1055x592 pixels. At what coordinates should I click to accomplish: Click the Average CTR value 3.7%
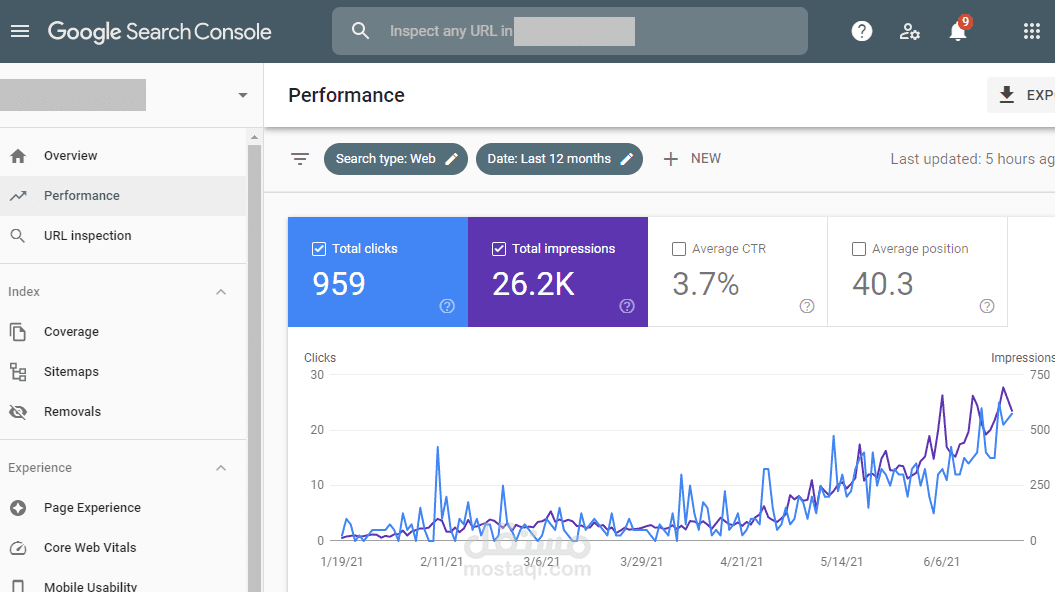706,284
